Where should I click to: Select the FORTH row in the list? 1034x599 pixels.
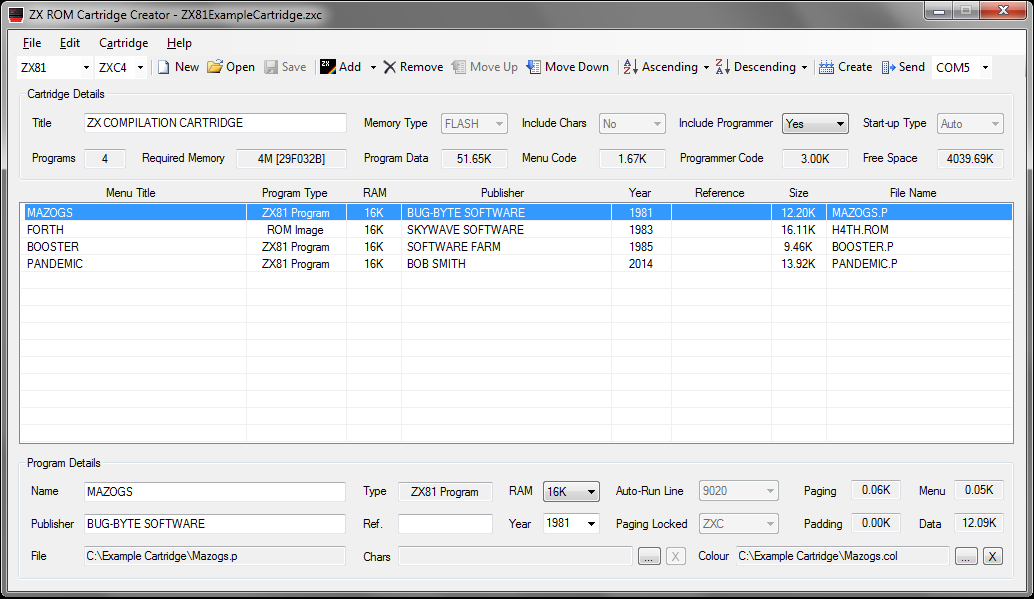pyautogui.click(x=516, y=230)
